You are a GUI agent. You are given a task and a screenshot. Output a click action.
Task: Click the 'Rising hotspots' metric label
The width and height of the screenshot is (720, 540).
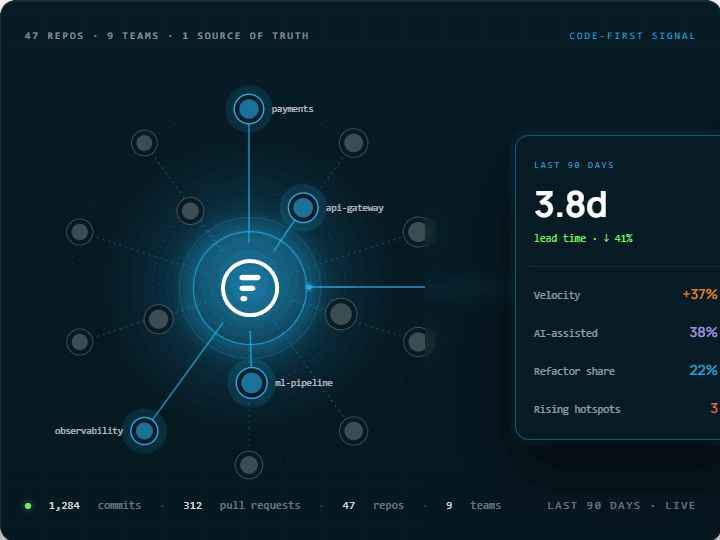click(577, 410)
